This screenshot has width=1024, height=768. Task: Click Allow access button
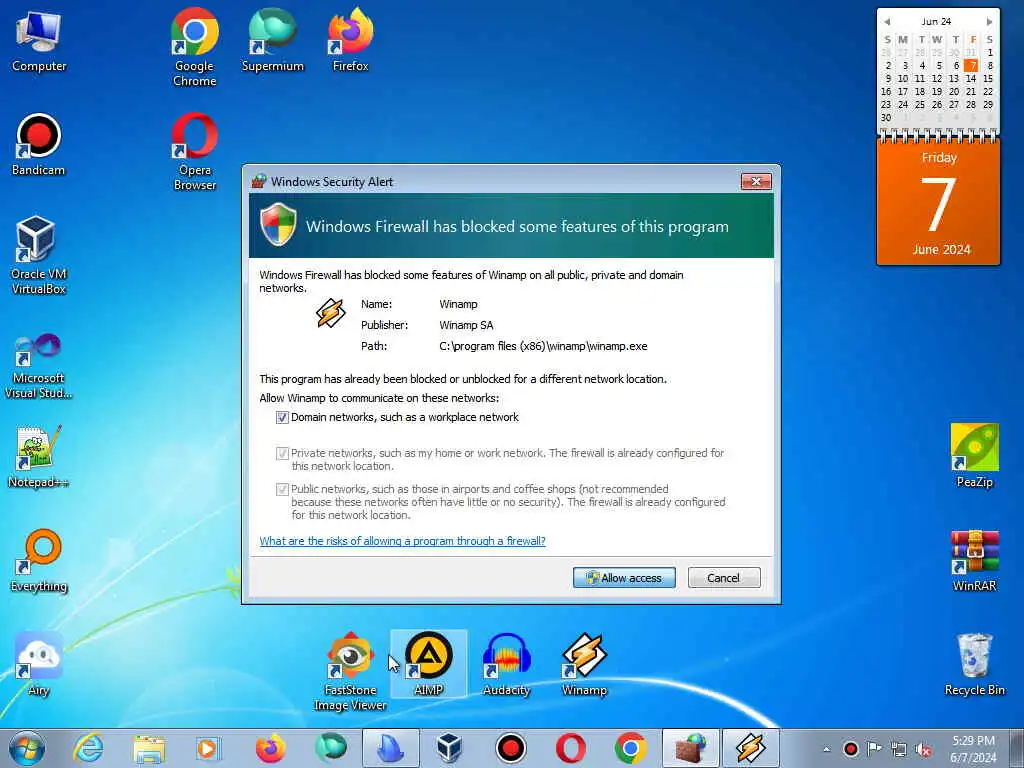point(624,577)
